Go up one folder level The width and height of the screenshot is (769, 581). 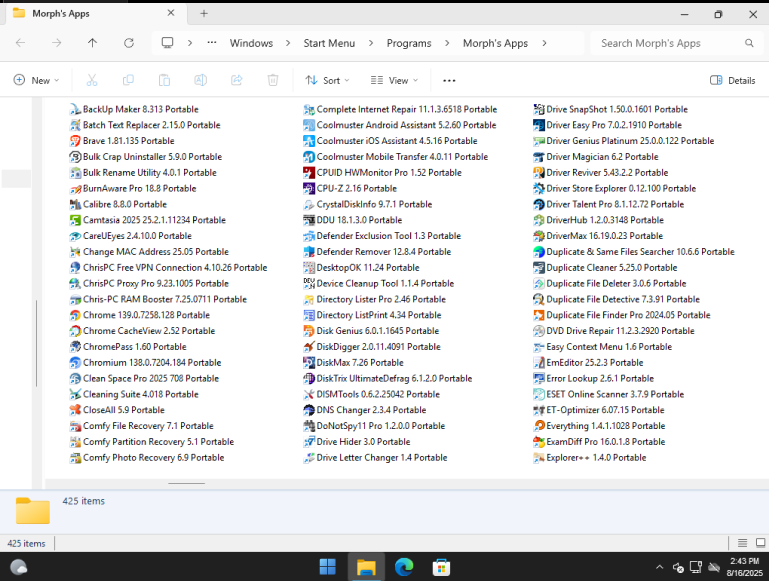coord(92,43)
